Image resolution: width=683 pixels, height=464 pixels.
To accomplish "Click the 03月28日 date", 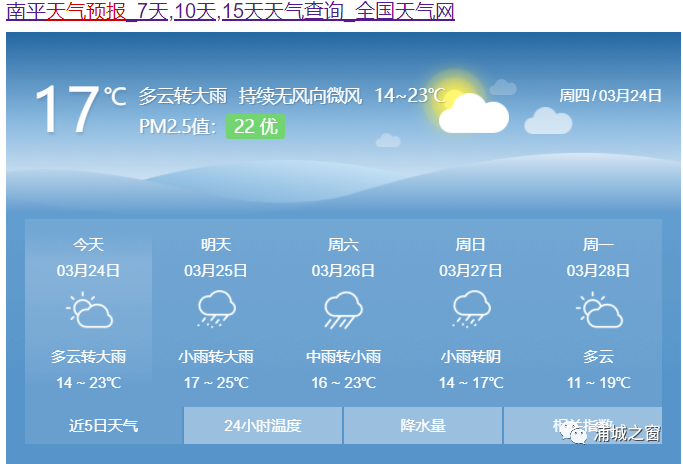I will click(598, 271).
